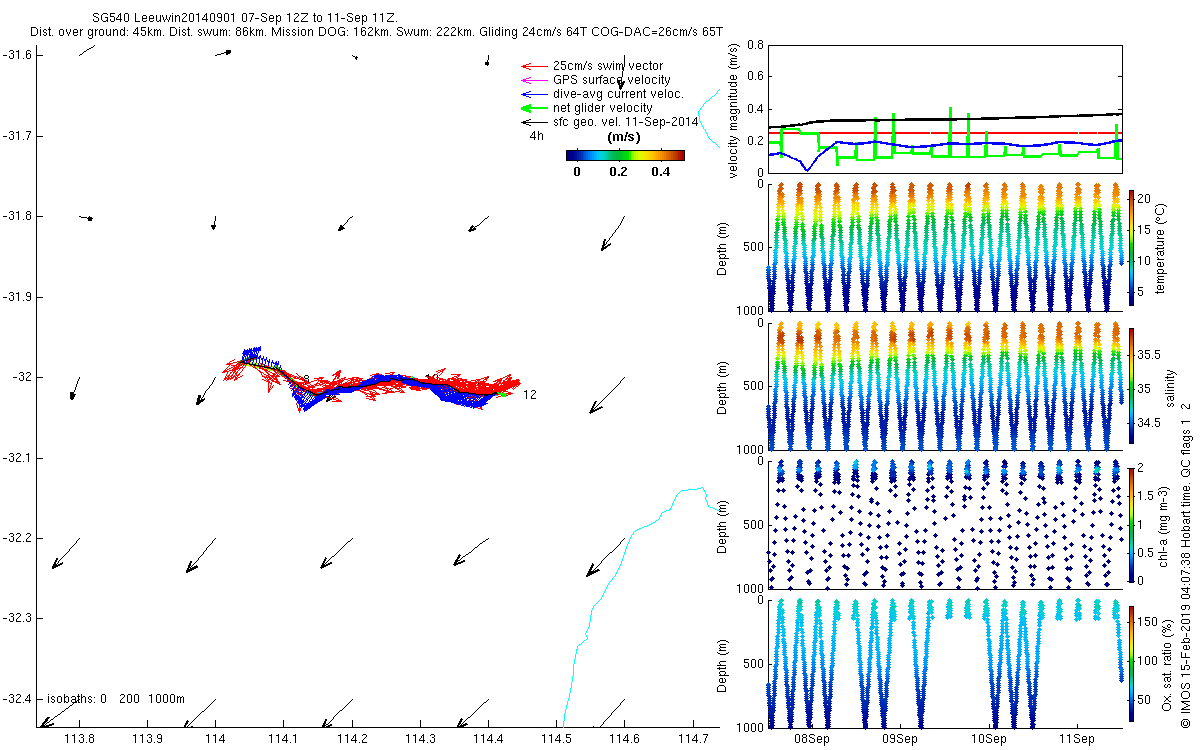Click longitude tick label 114.7
The width and height of the screenshot is (1200, 750).
[x=692, y=739]
